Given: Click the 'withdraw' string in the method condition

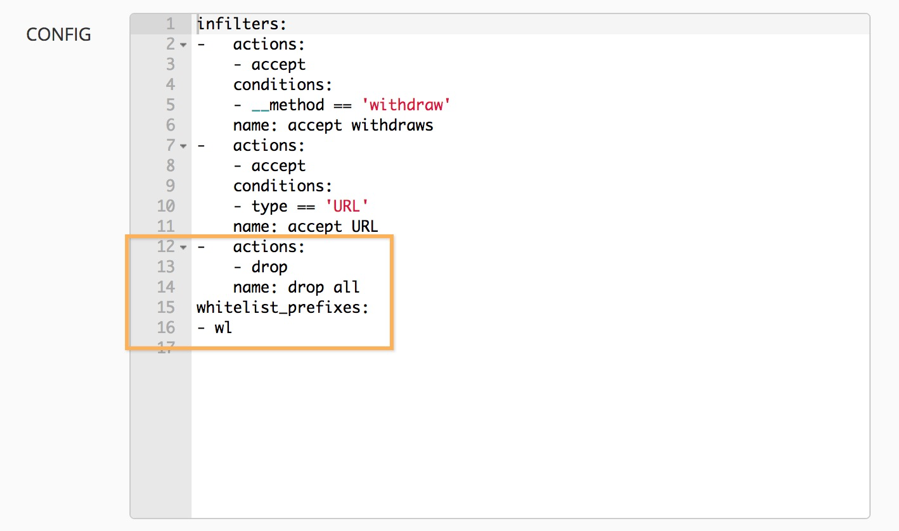Looking at the screenshot, I should click(x=406, y=105).
